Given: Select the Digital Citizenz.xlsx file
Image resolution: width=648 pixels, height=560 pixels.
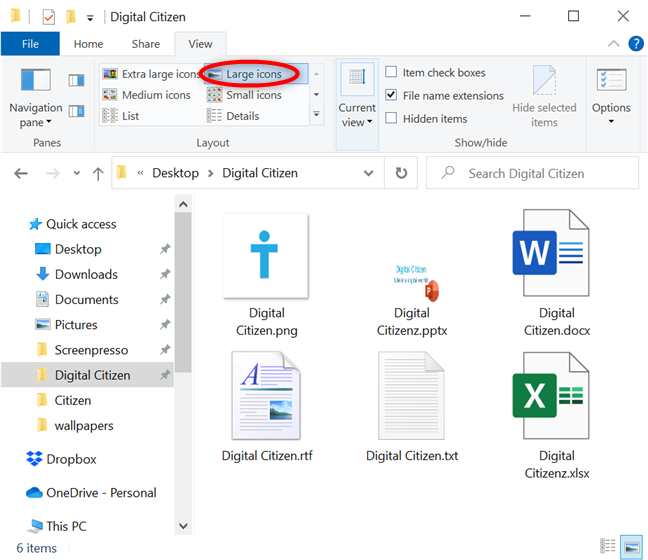Looking at the screenshot, I should coord(557,416).
